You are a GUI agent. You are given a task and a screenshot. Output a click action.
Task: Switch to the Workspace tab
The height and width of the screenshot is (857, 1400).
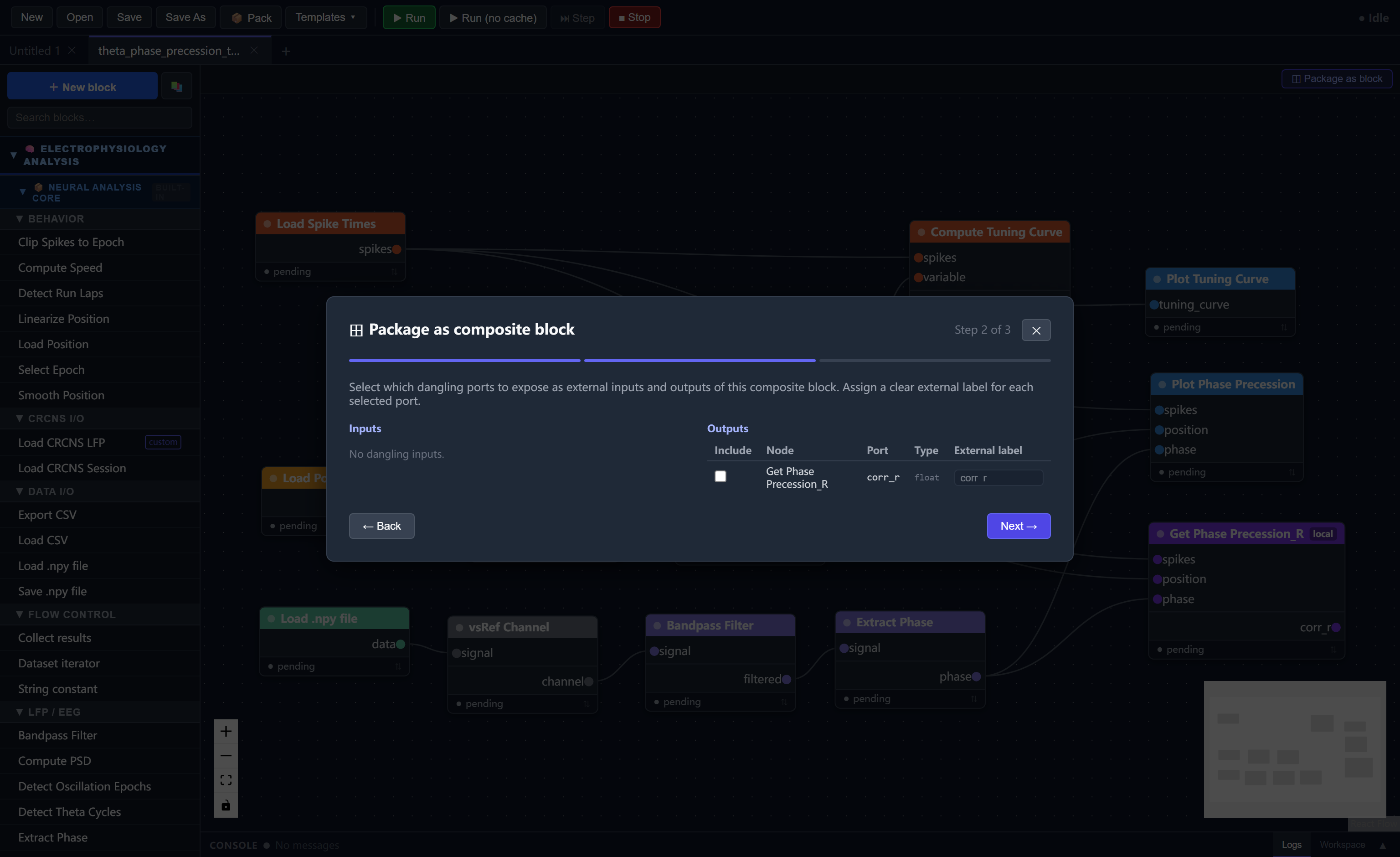1342,845
